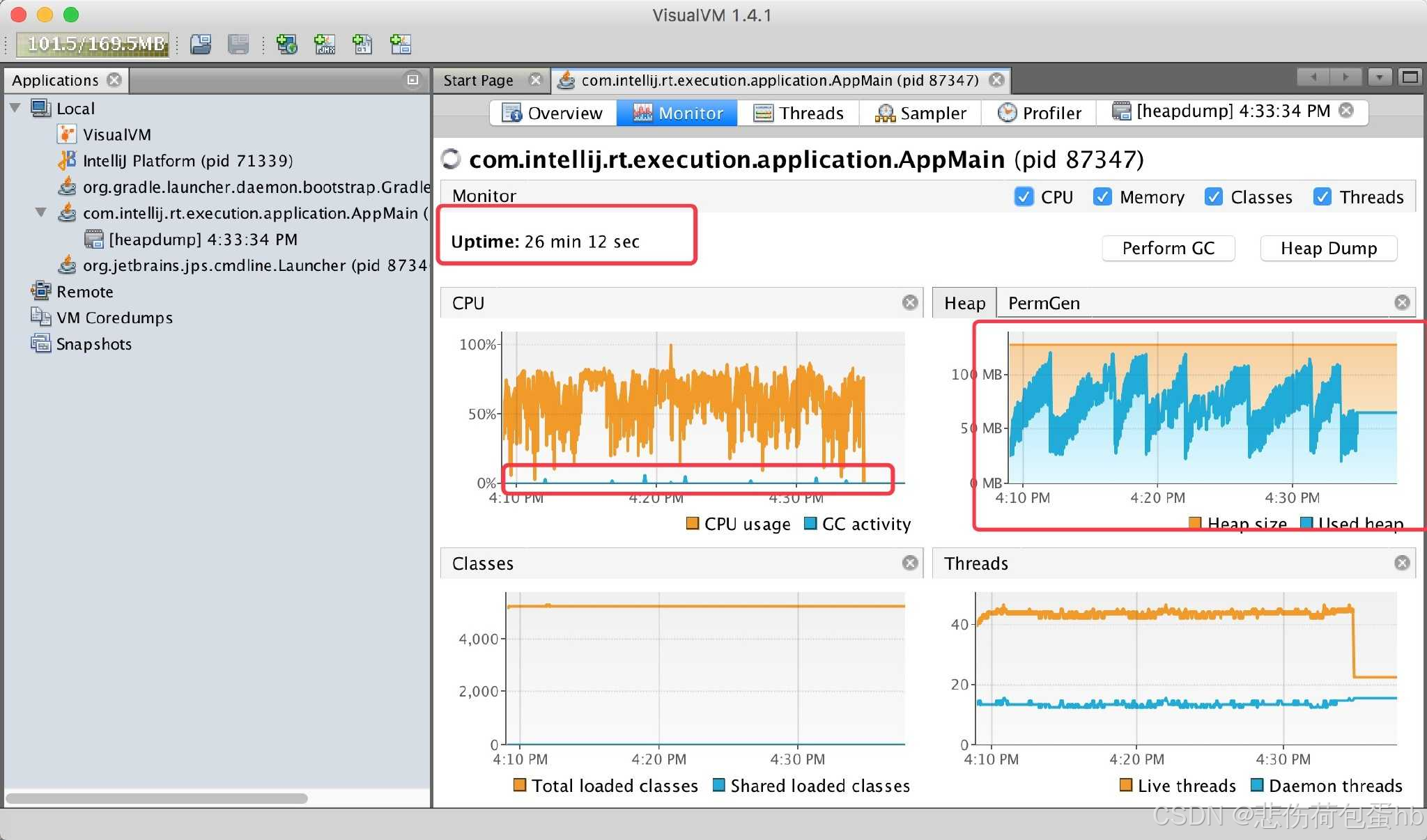Click the Add Application Snapshot toolbar icon
1427x840 pixels.
tap(401, 45)
